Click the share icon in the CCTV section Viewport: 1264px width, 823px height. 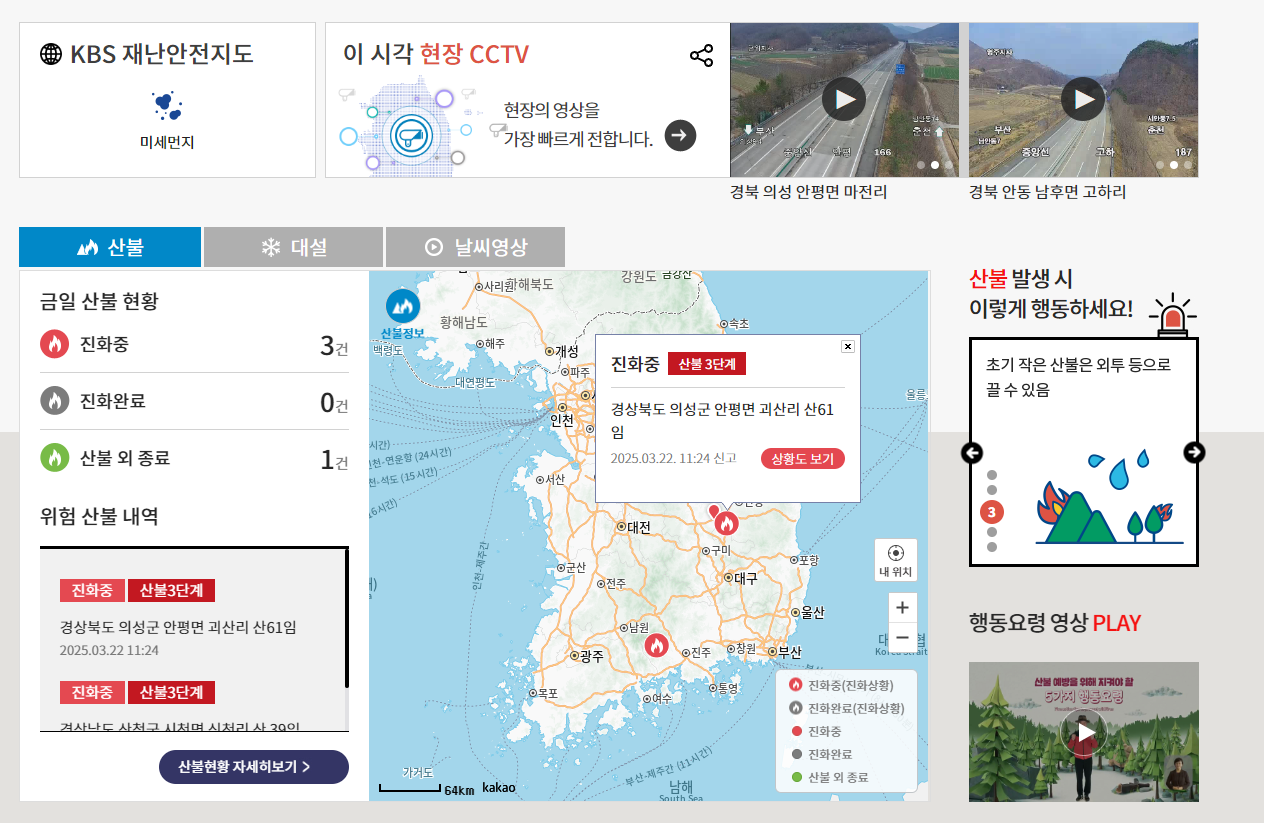coord(702,55)
